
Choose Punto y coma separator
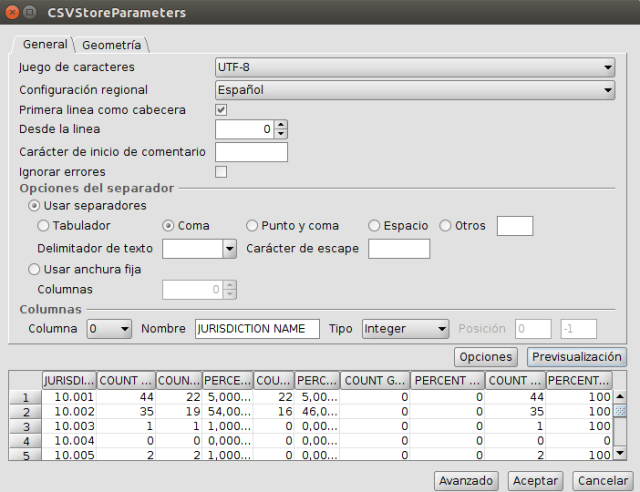pyautogui.click(x=253, y=226)
